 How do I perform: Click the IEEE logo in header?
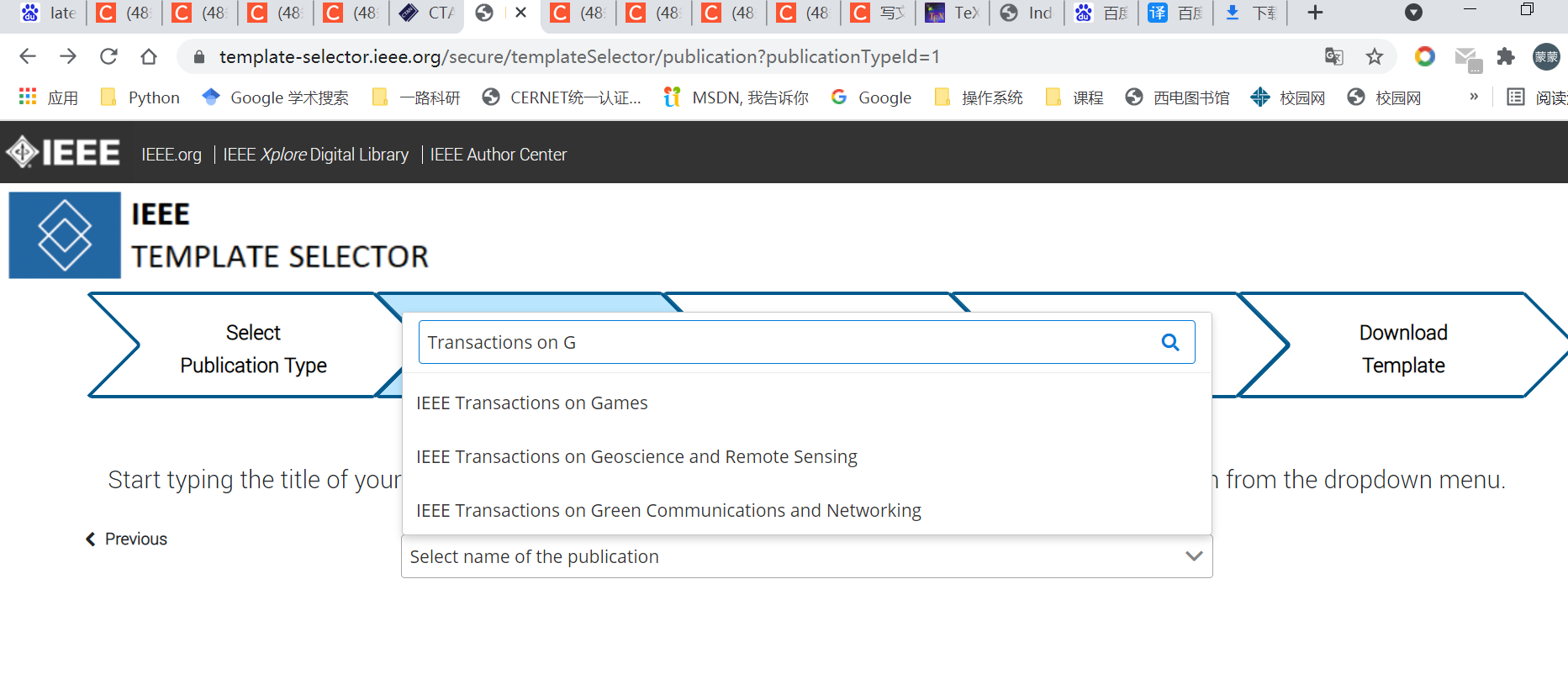click(63, 152)
